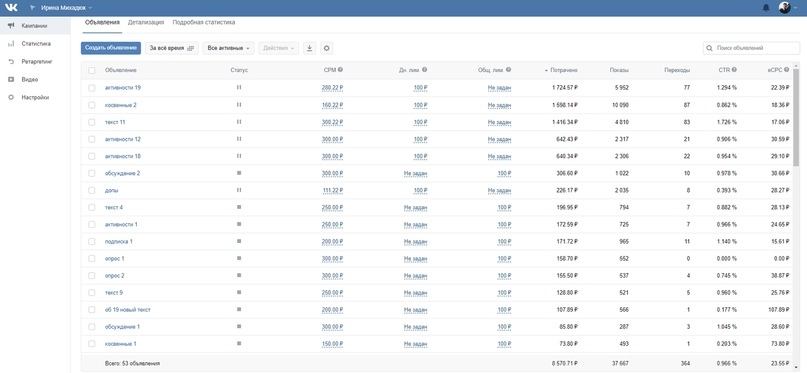Focus the Поиск объявлений search field
Image resolution: width=807 pixels, height=373 pixels.
[752, 48]
